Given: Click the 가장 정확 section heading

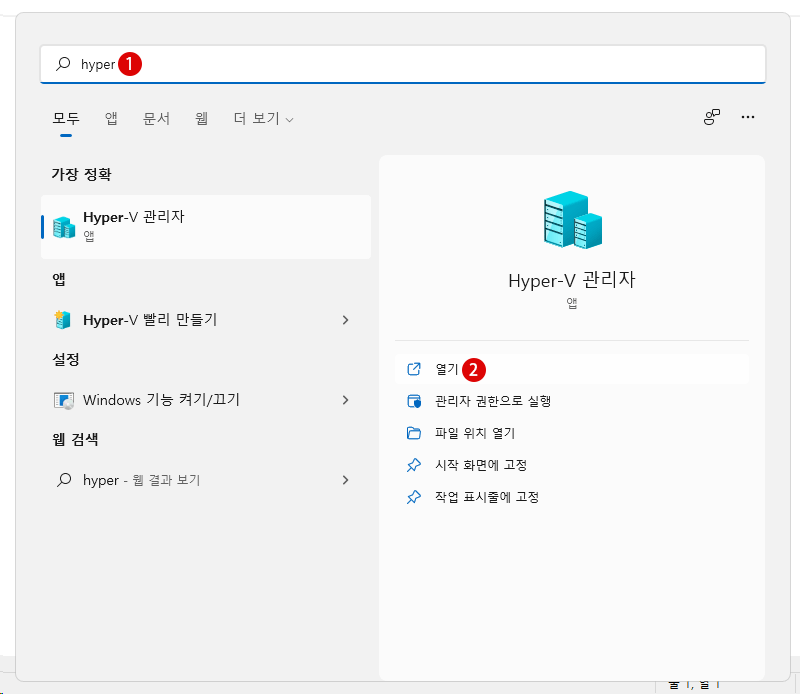Looking at the screenshot, I should tap(82, 175).
